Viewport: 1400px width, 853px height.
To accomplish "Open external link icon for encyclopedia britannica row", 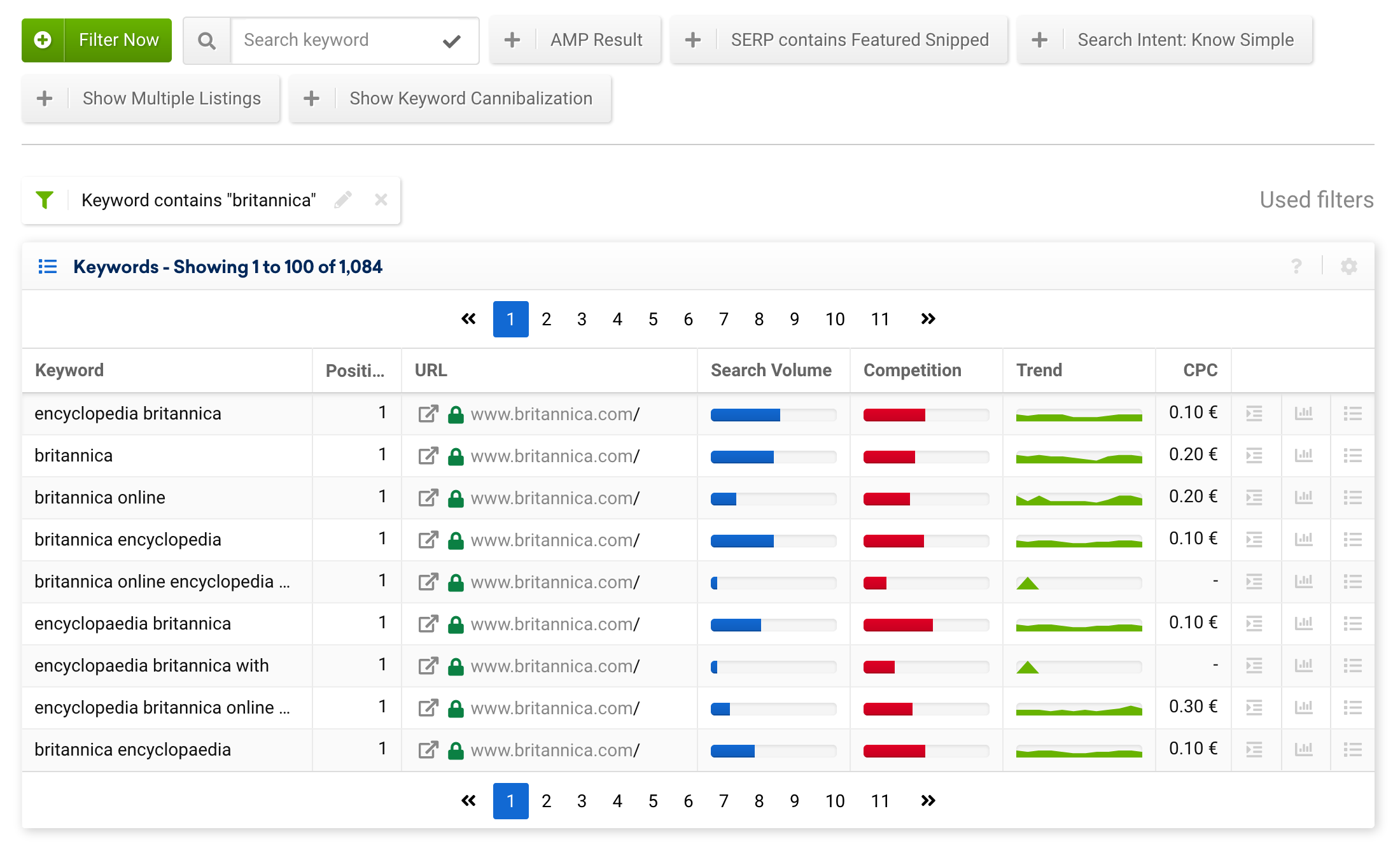I will (x=428, y=414).
